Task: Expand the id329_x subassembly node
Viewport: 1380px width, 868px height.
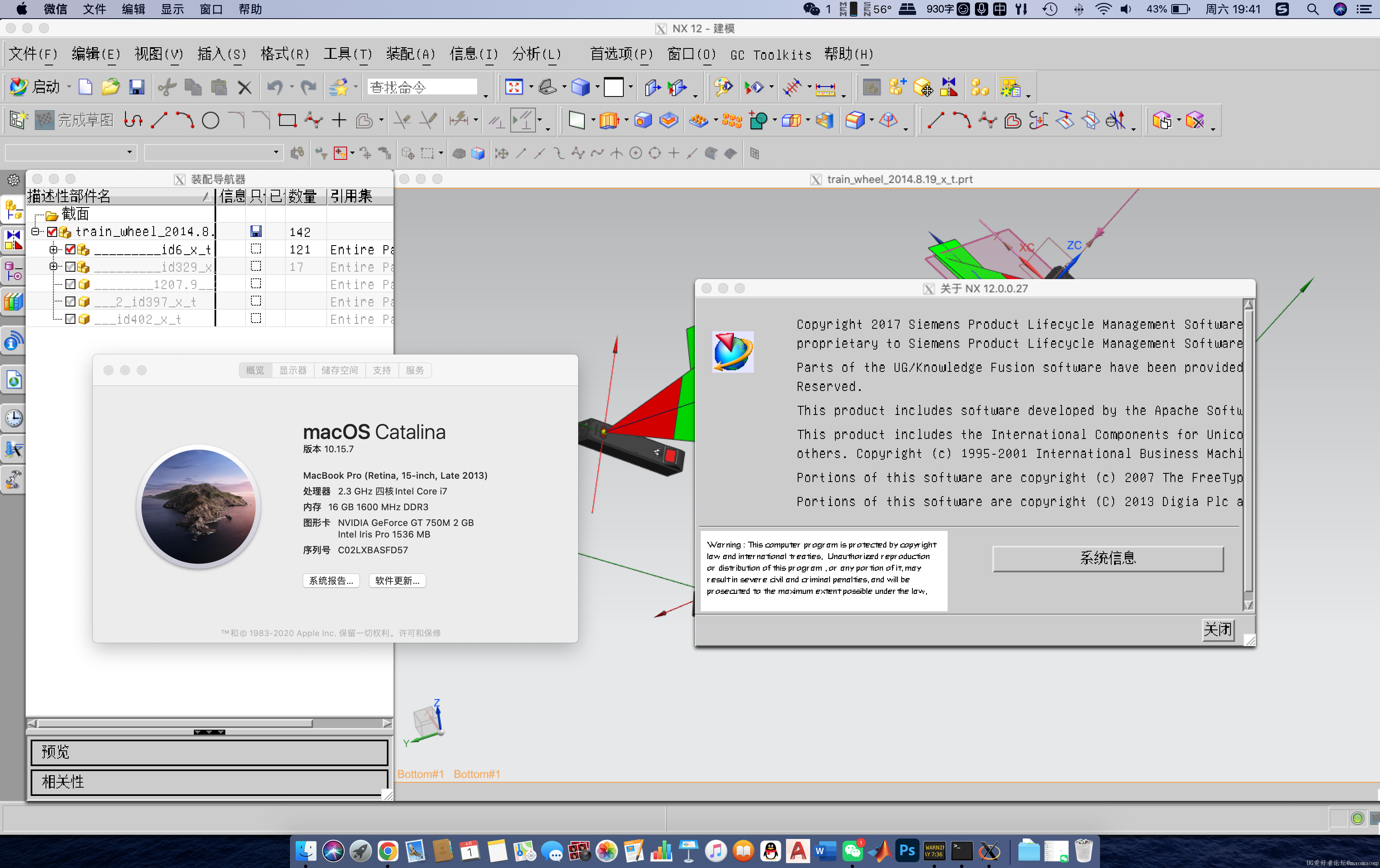Action: pyautogui.click(x=53, y=266)
